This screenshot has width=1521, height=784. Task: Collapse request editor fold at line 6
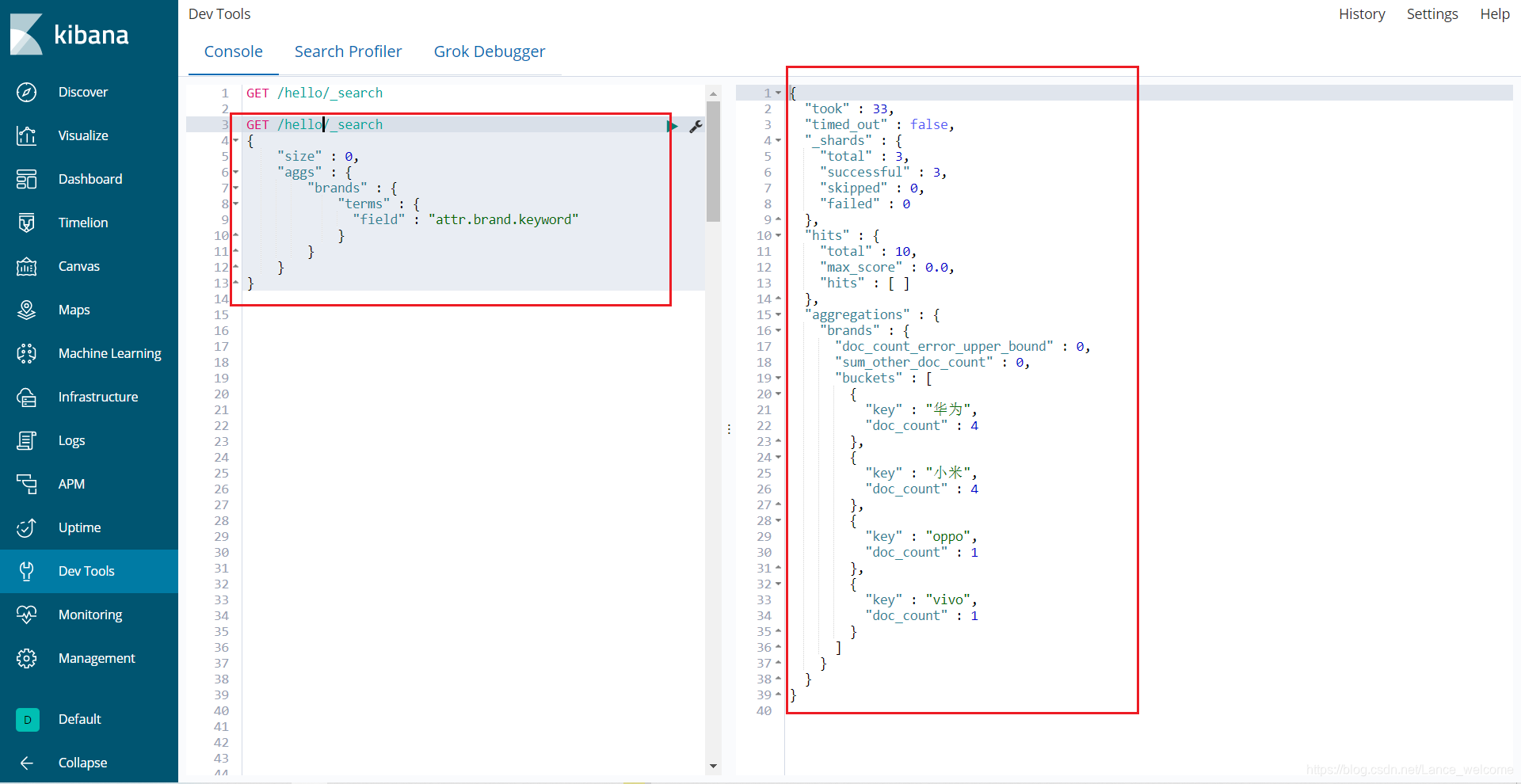(235, 173)
